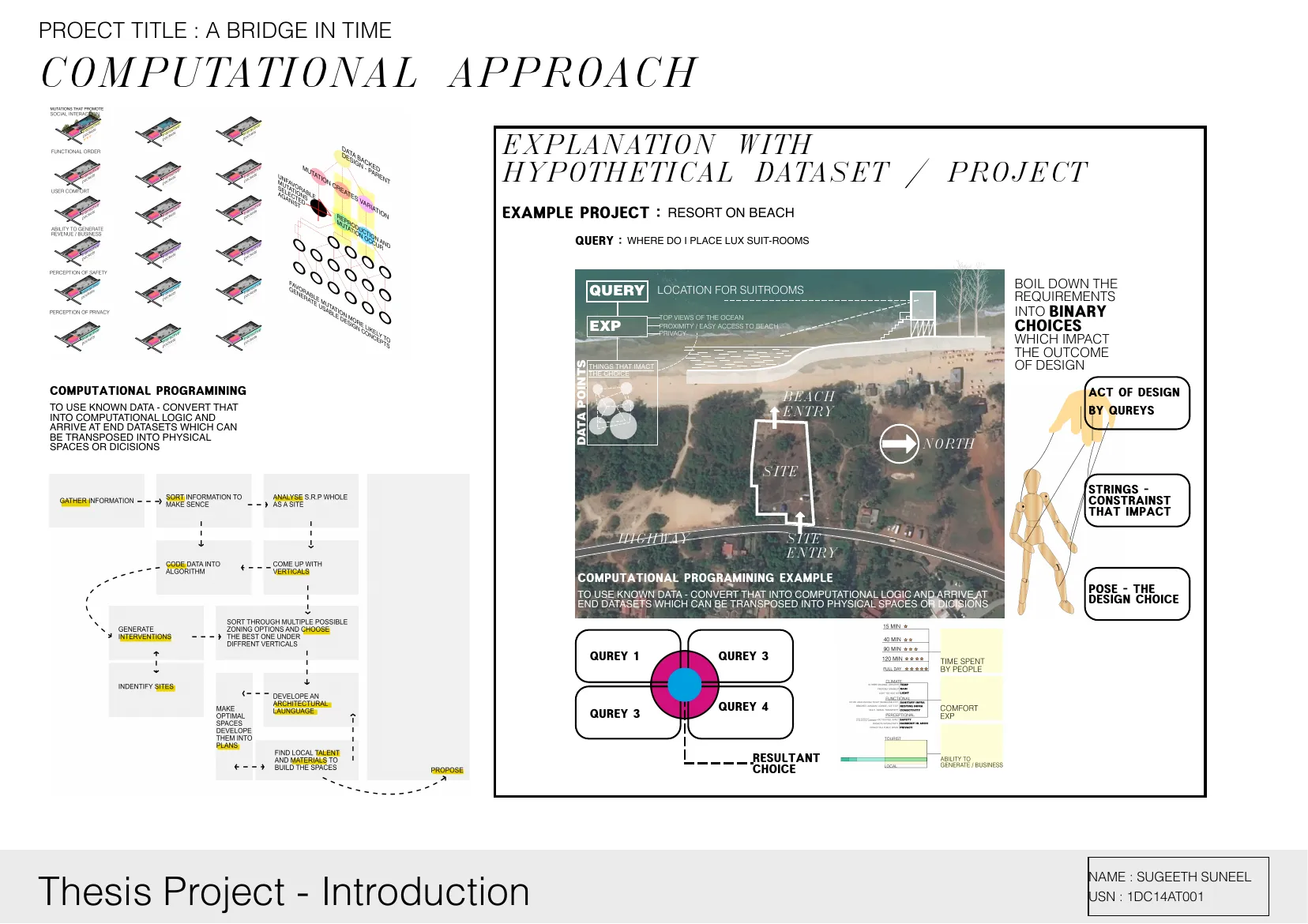Screen dimensions: 1308x924
Task: Click the RESULTANT CHOICE label
Action: 786,763
